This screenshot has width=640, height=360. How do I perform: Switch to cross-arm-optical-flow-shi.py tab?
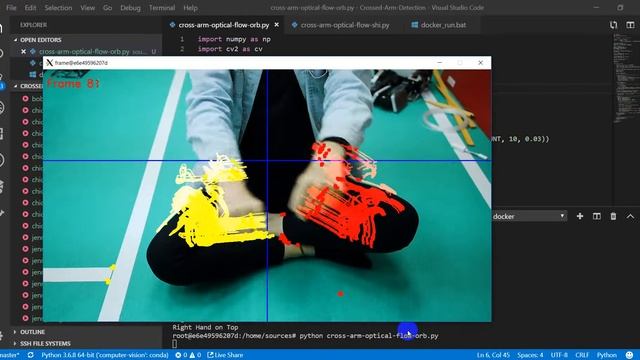click(x=345, y=25)
